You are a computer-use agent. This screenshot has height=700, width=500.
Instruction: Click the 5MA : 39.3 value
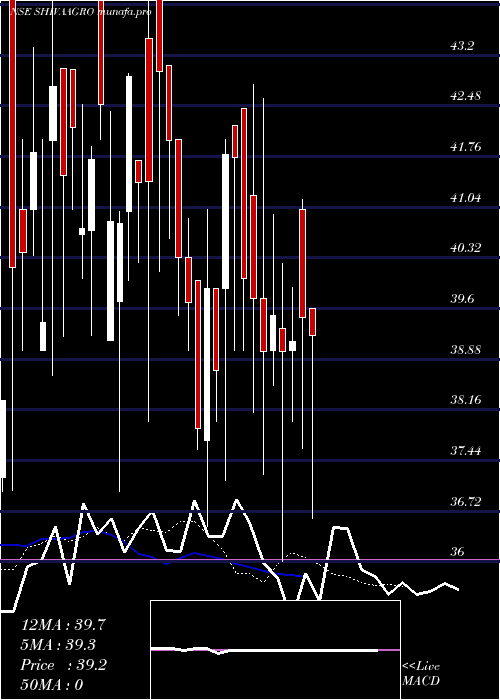[58, 645]
